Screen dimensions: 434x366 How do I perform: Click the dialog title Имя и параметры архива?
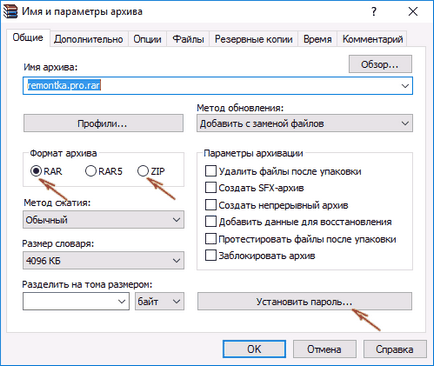point(82,12)
